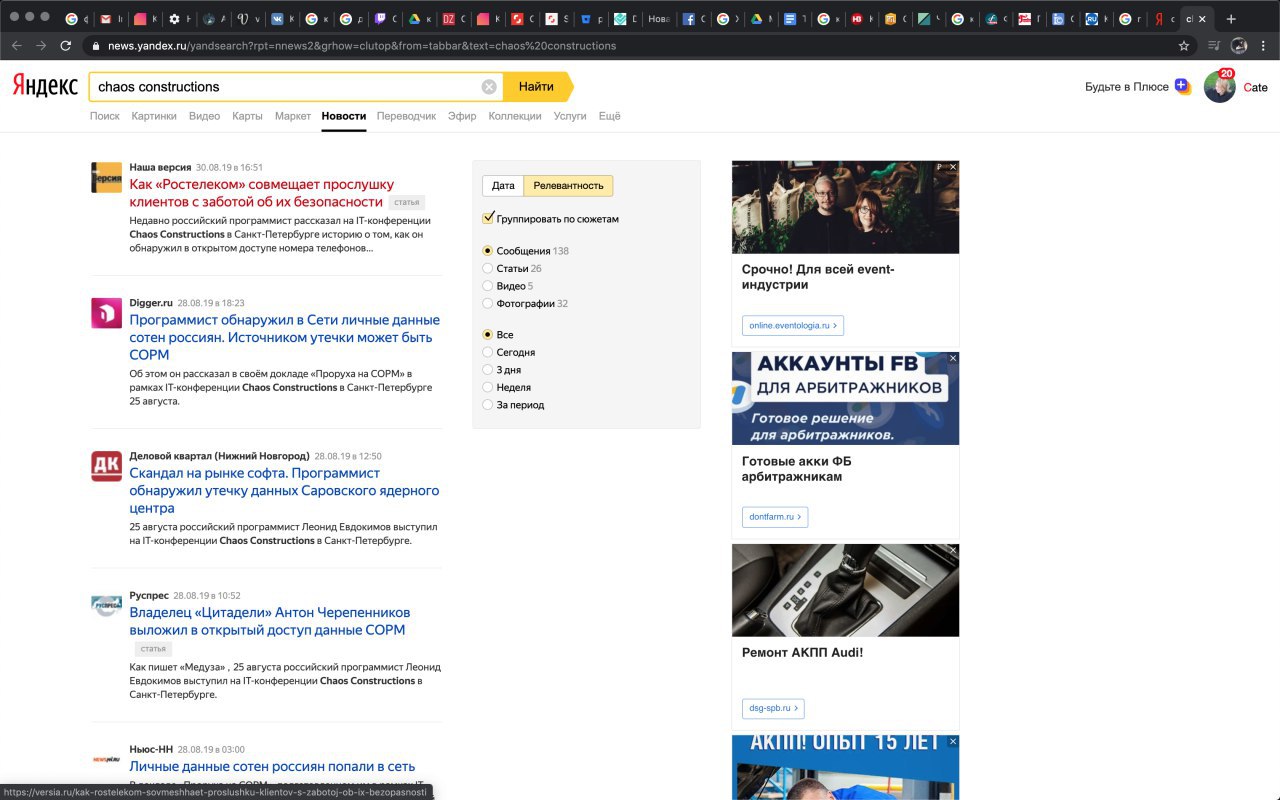Viewport: 1280px width, 800px height.
Task: Click the Руспрес source logo
Action: (x=106, y=605)
